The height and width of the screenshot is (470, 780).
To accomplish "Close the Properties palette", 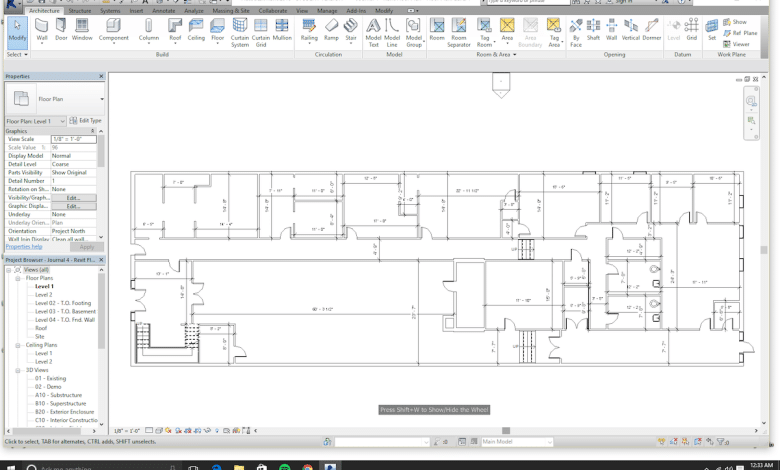I will tap(101, 76).
